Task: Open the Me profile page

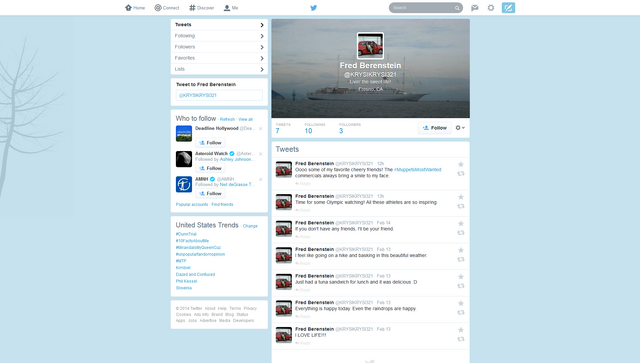Action: [x=231, y=8]
